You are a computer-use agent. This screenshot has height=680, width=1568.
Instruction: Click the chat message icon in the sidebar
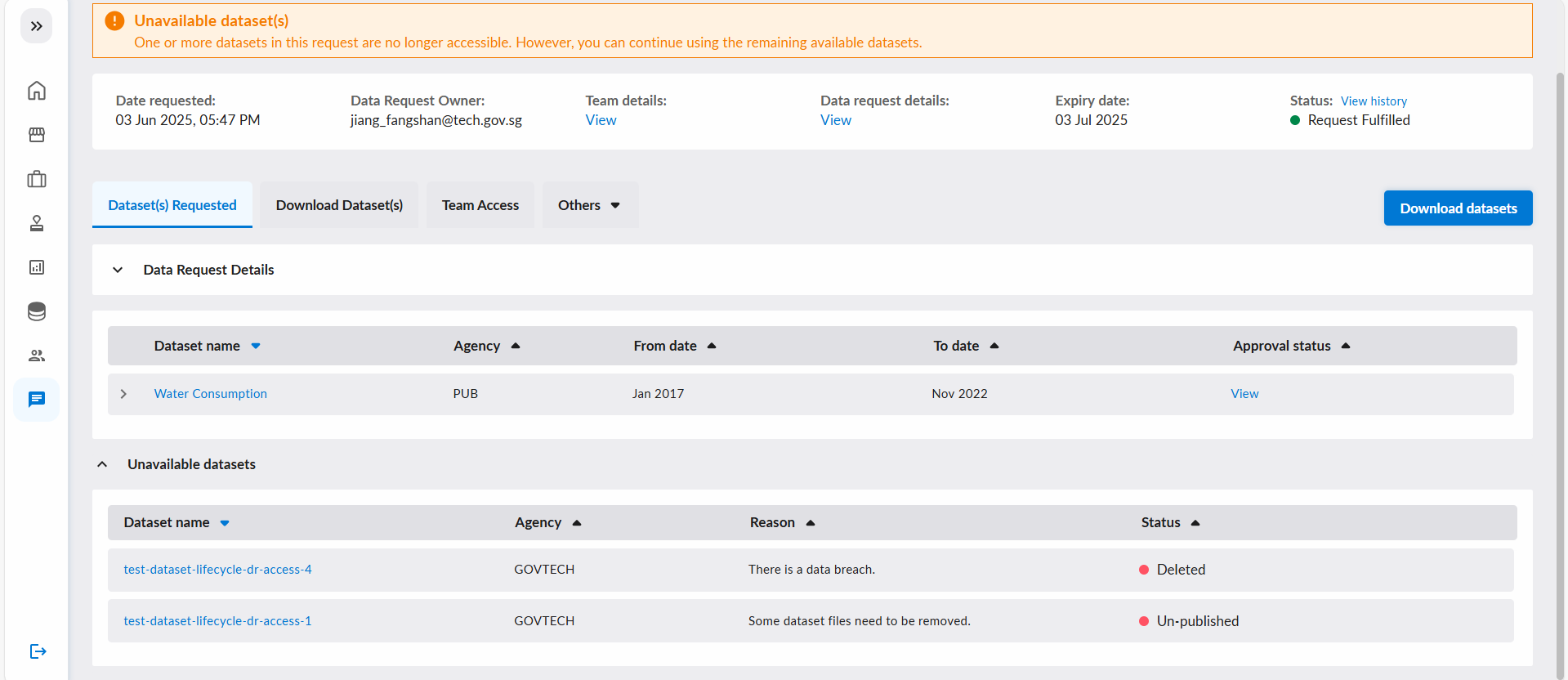tap(37, 400)
